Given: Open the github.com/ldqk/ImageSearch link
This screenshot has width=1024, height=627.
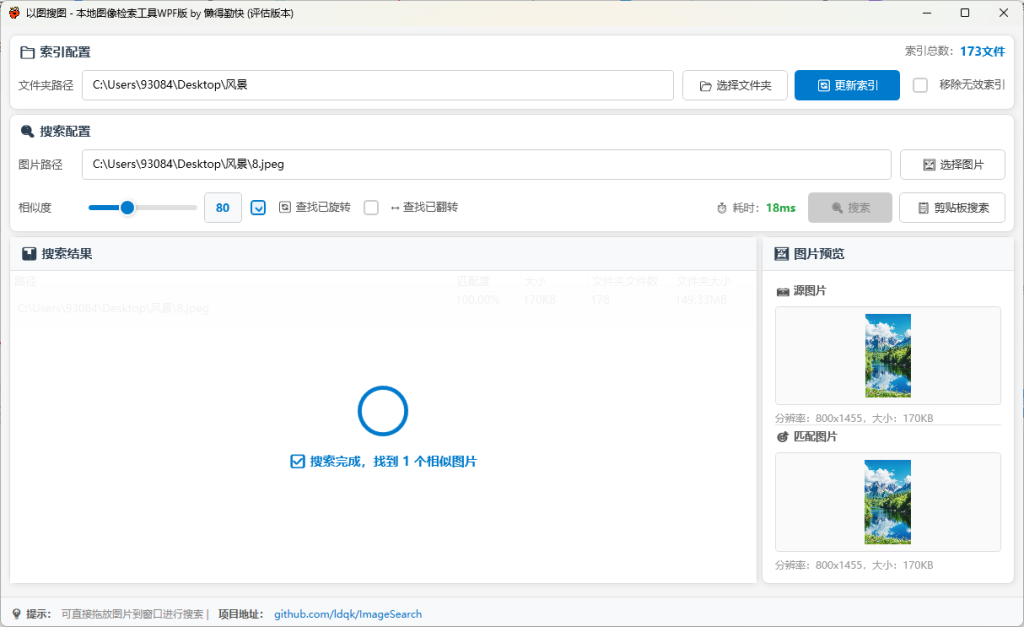Looking at the screenshot, I should (x=348, y=613).
